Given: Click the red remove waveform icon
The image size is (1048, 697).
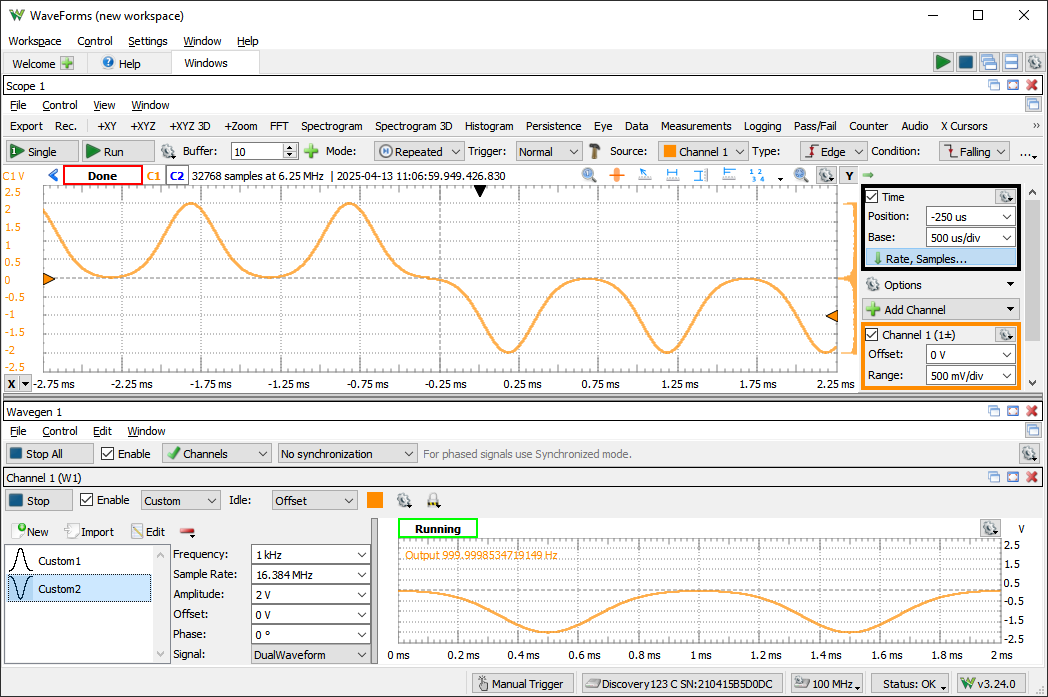Looking at the screenshot, I should pyautogui.click(x=187, y=532).
